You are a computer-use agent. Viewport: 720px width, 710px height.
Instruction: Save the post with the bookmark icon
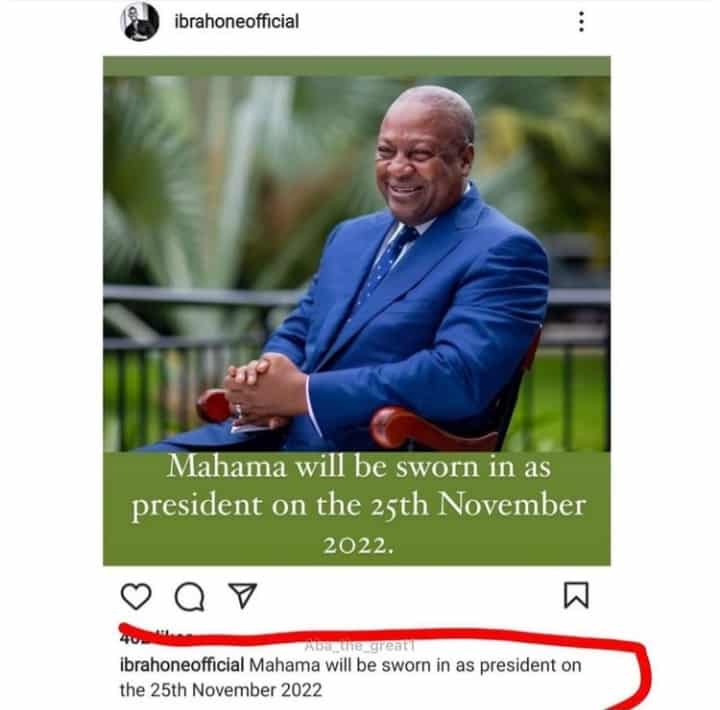pyautogui.click(x=576, y=595)
